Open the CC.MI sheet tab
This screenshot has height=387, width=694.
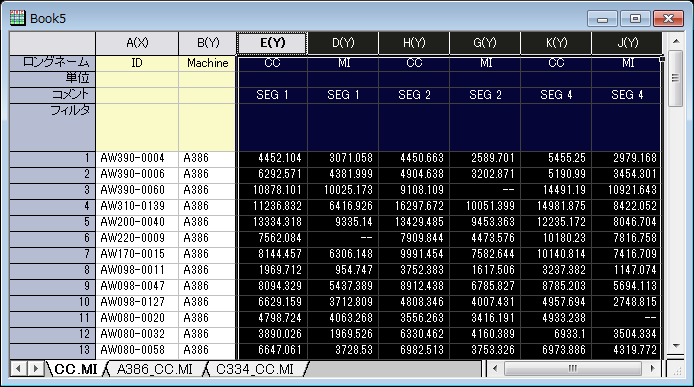(x=75, y=369)
